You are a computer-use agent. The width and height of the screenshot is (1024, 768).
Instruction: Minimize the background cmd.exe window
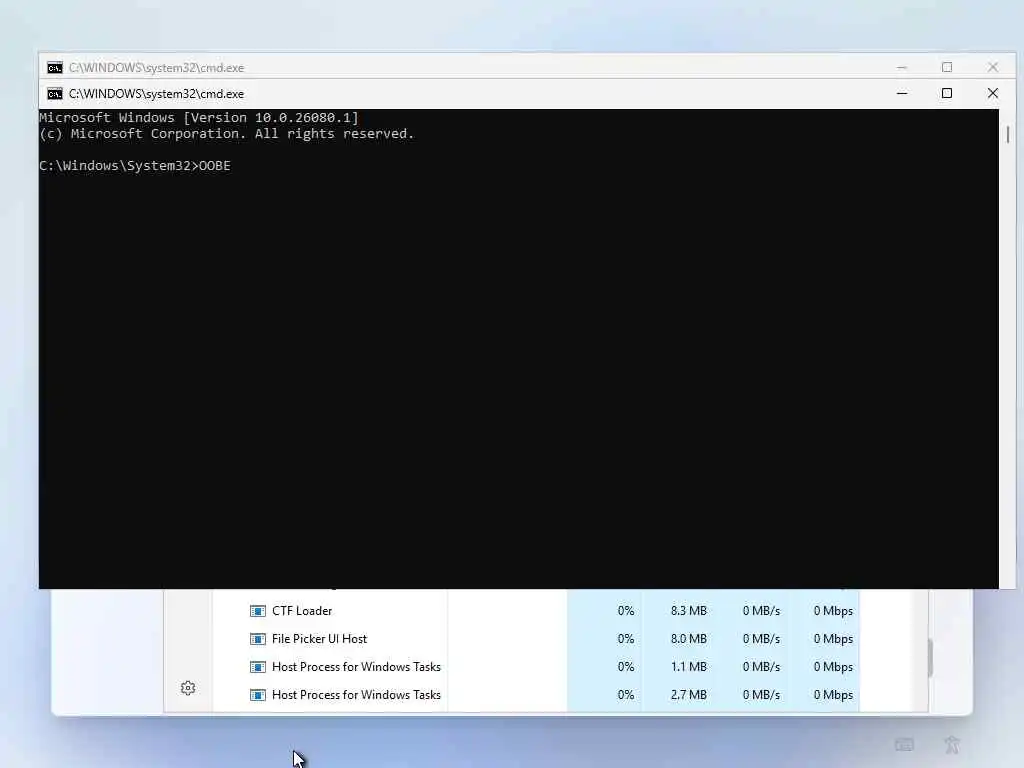902,67
